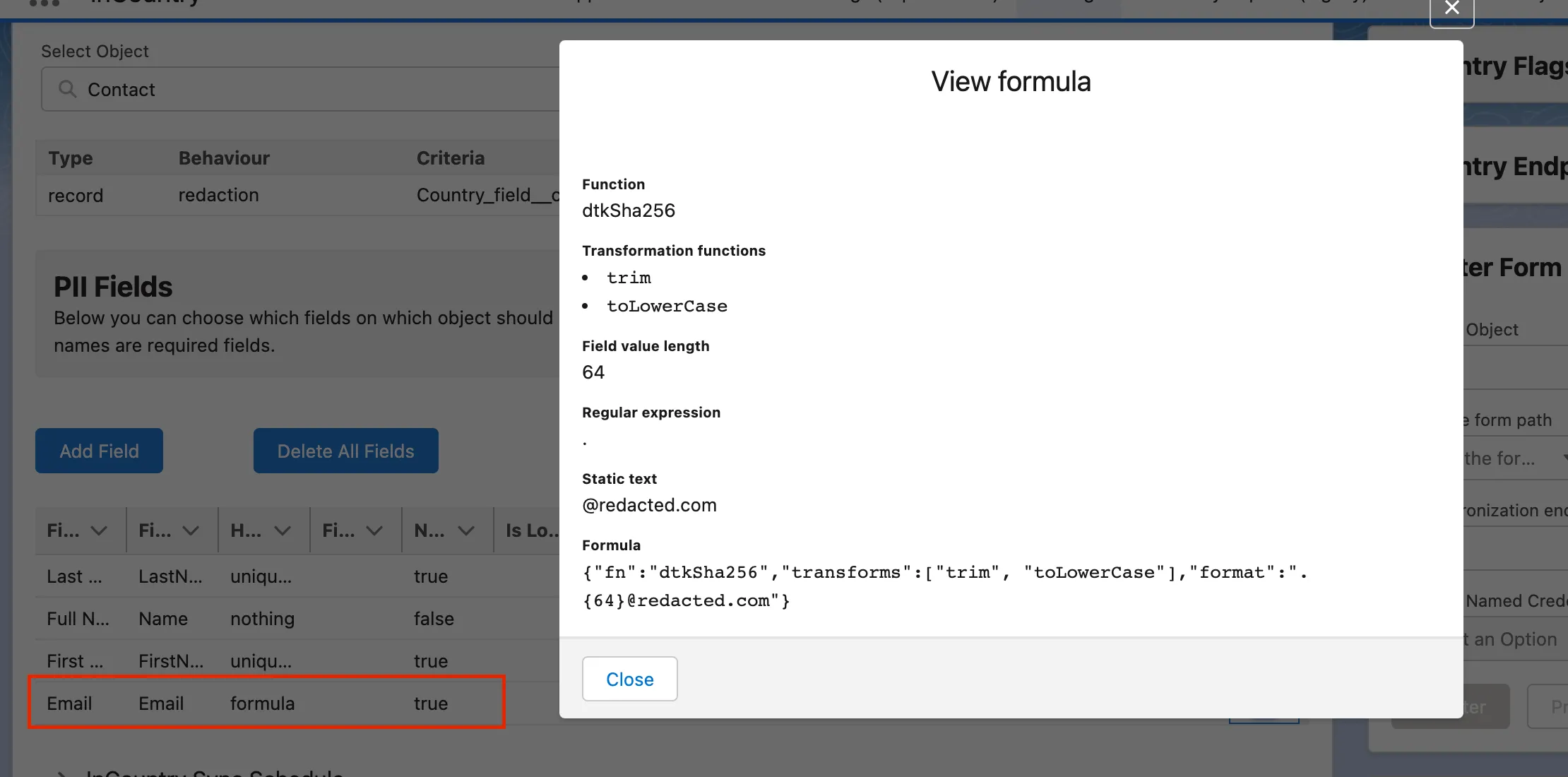The width and height of the screenshot is (1568, 777).
Task: Open the first Fi... column chevron menu
Action: coord(99,530)
